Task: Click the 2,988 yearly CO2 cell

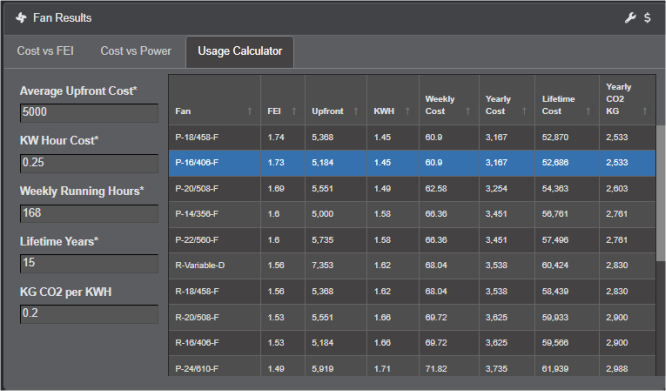Action: pyautogui.click(x=627, y=366)
